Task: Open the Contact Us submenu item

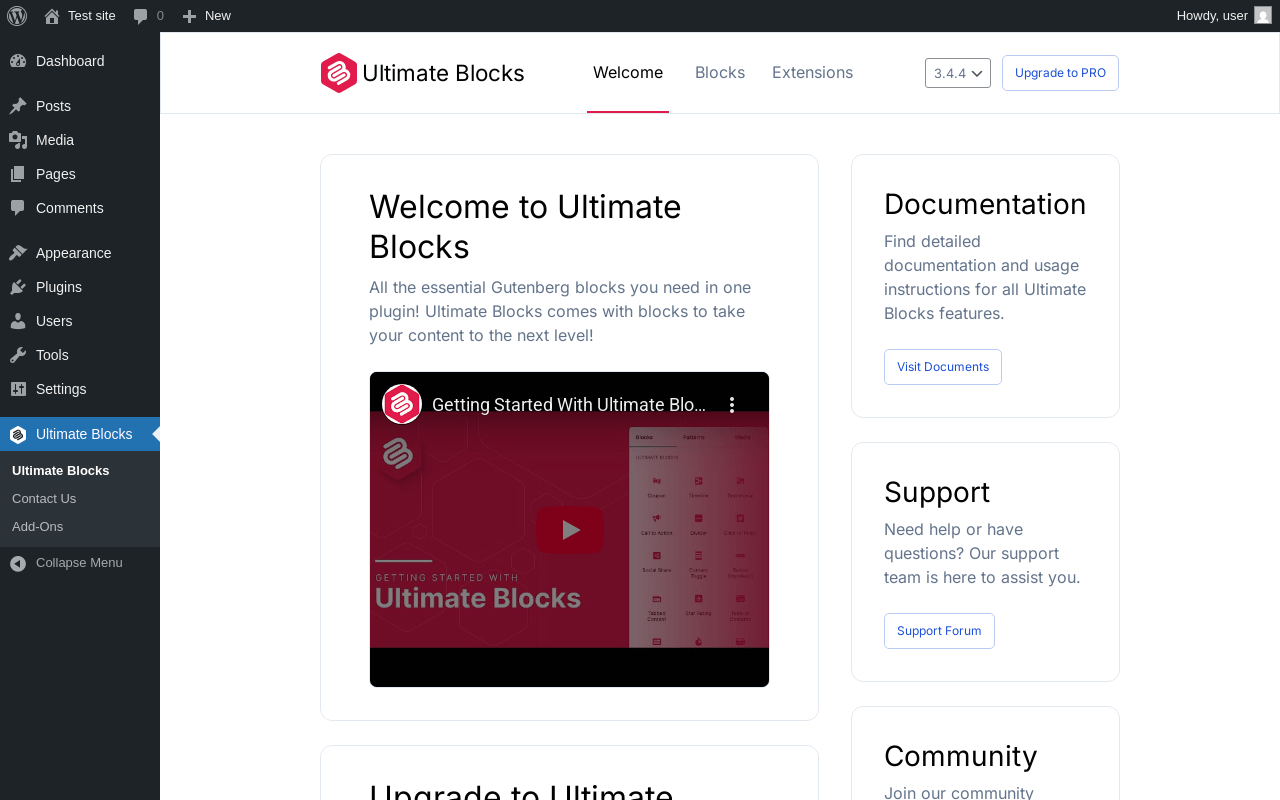Action: (44, 498)
